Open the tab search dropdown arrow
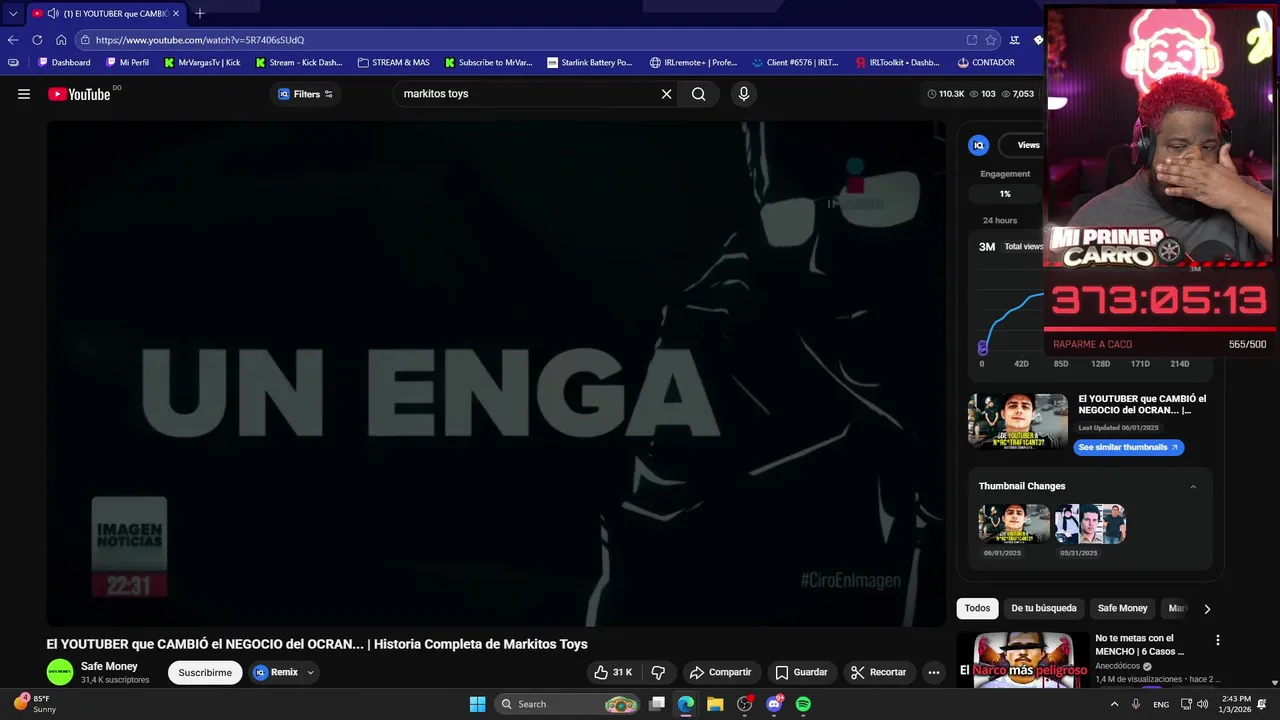 13,14
